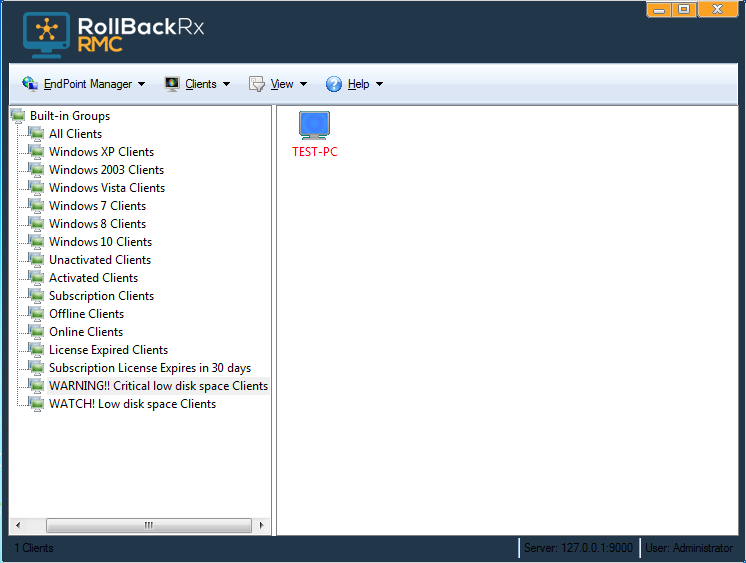Open the Clients menu

tap(197, 84)
